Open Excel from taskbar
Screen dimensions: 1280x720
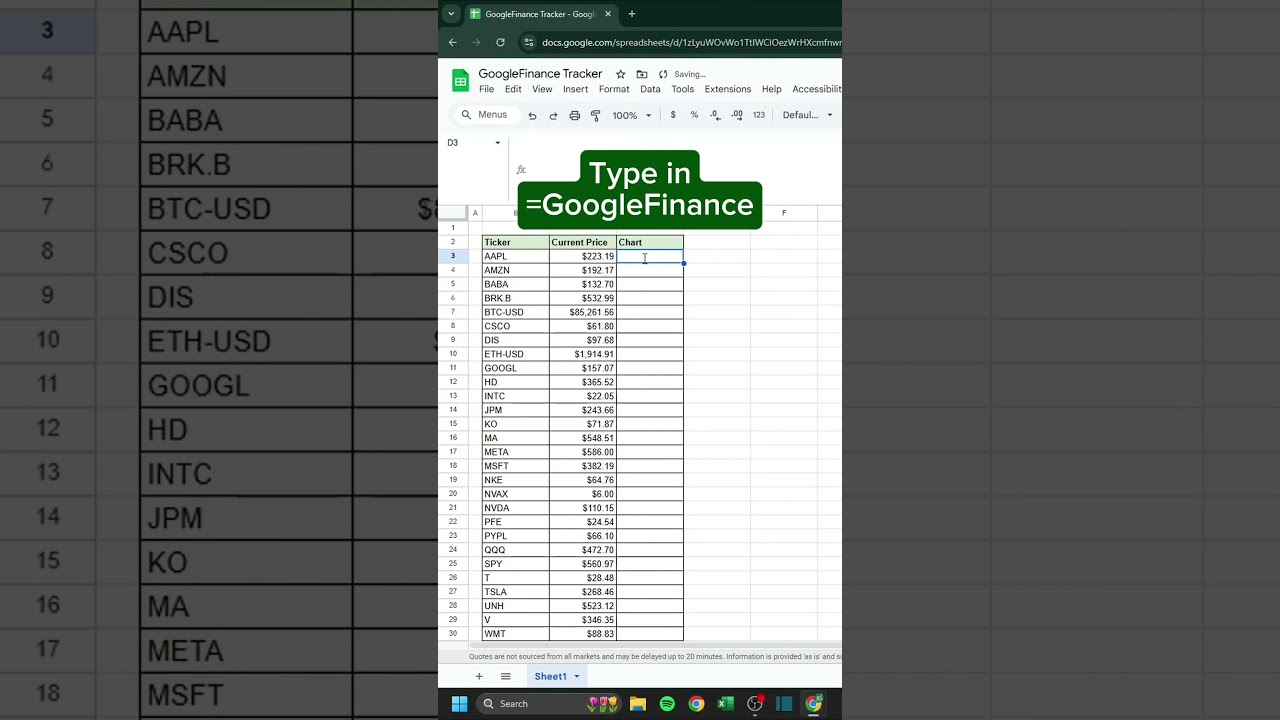[726, 704]
